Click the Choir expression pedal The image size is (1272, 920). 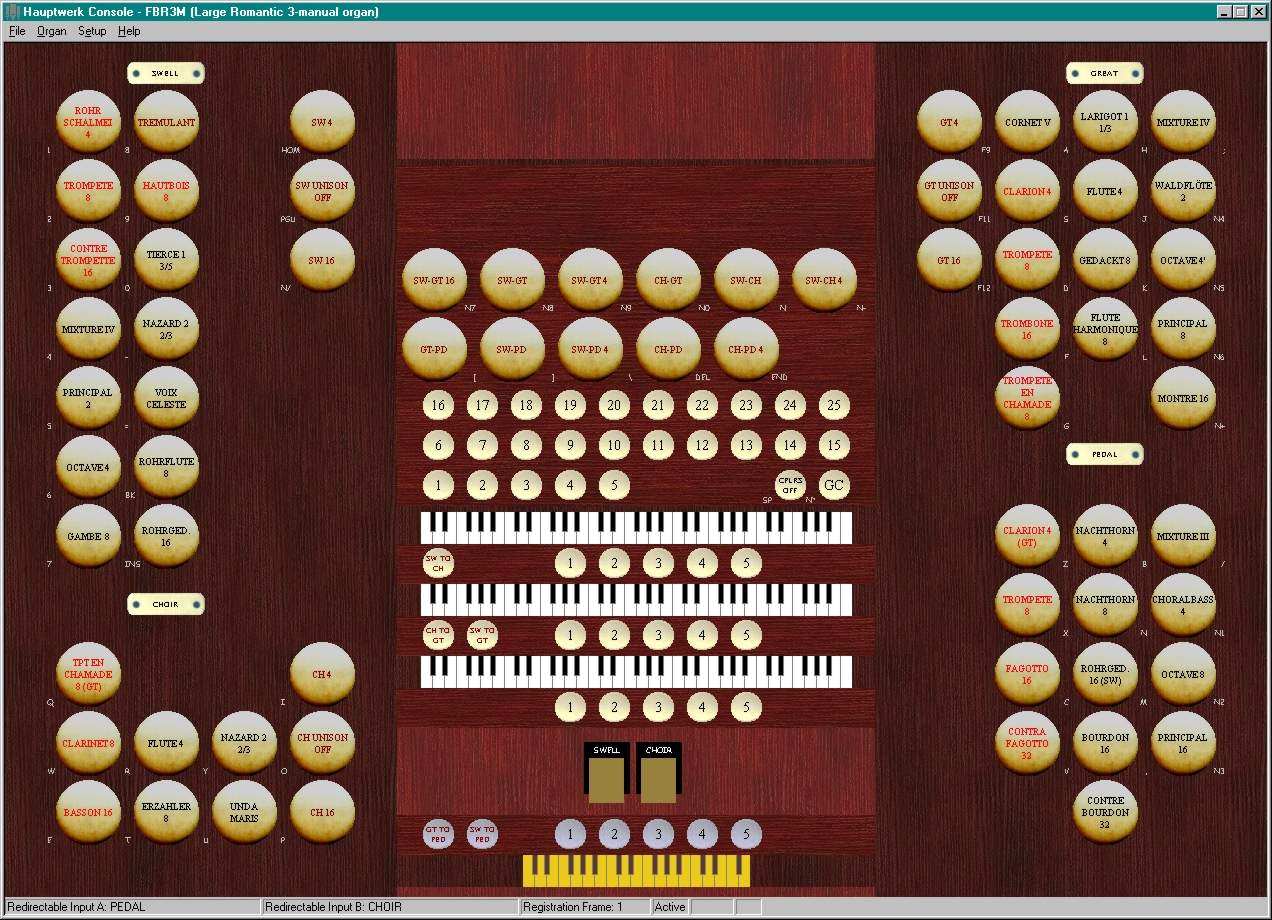pyautogui.click(x=659, y=772)
